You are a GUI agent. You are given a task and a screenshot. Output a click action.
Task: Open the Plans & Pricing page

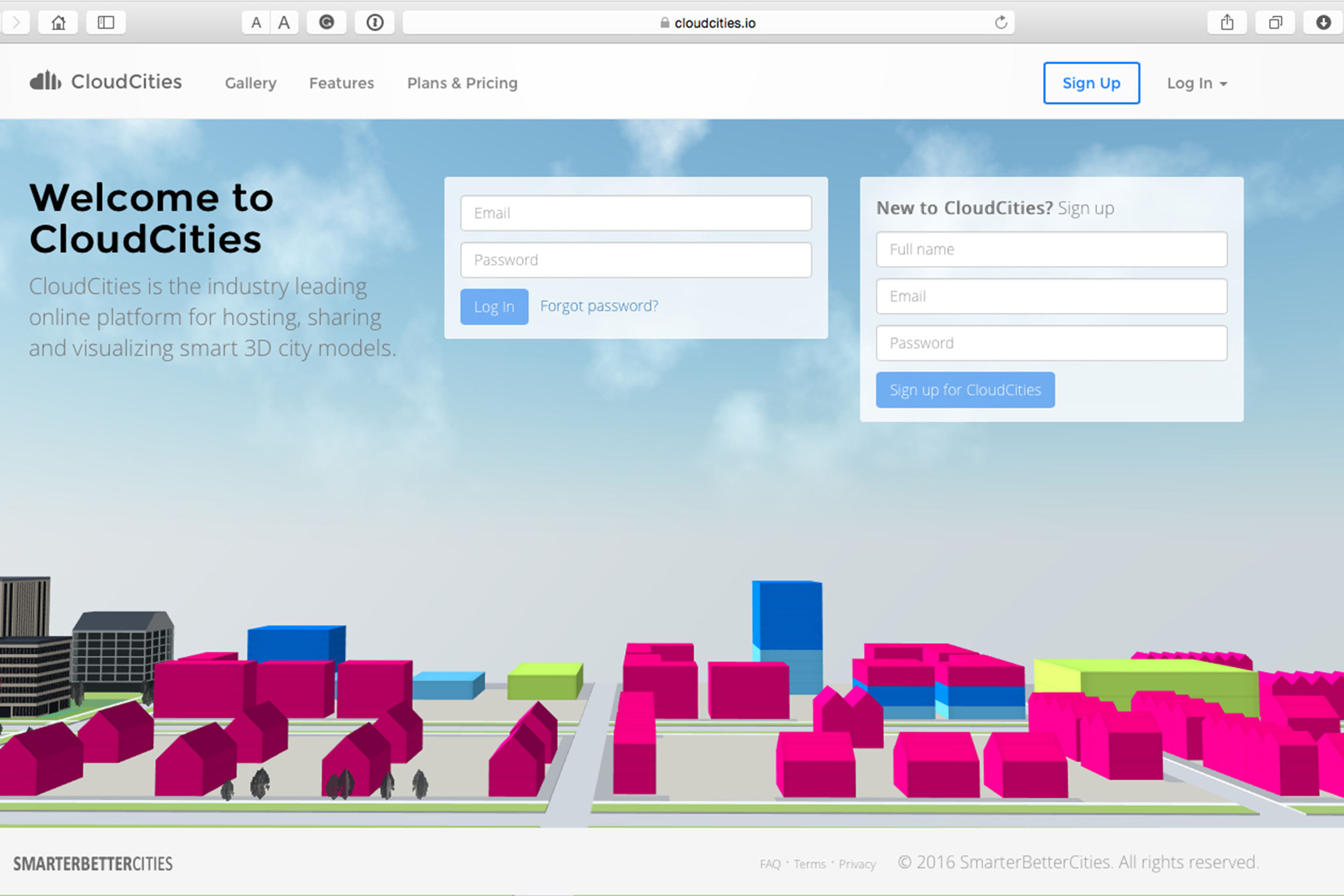462,83
